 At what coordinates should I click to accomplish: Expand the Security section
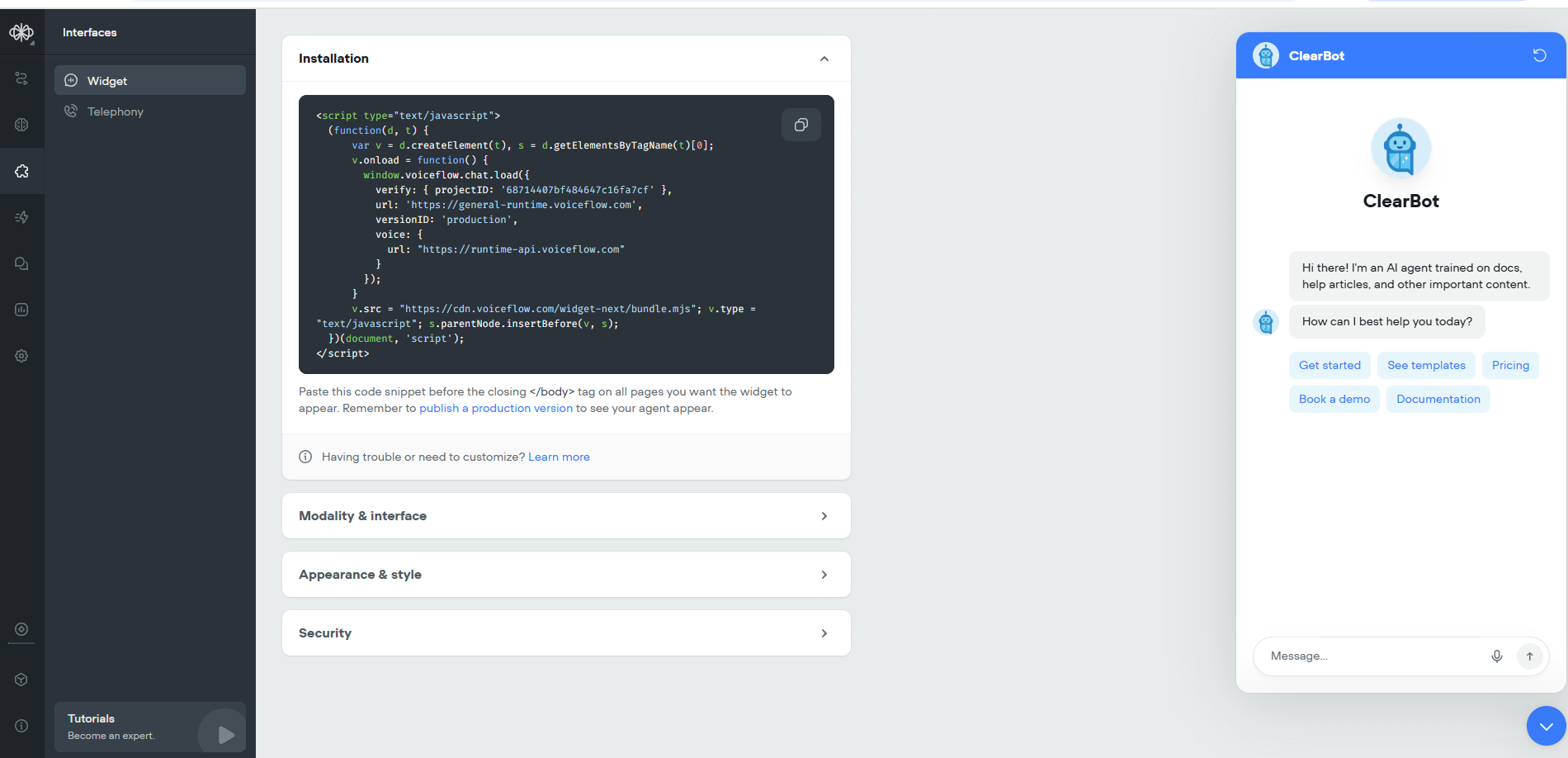(x=566, y=633)
